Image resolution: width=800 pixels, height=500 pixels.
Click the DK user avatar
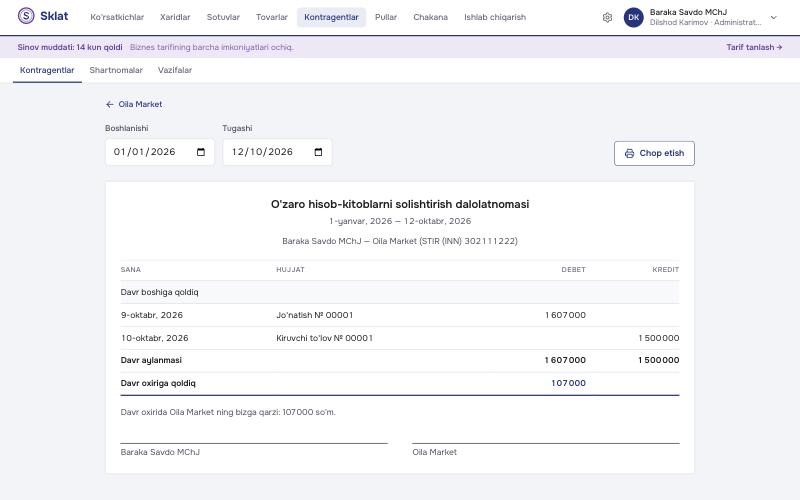click(x=634, y=17)
